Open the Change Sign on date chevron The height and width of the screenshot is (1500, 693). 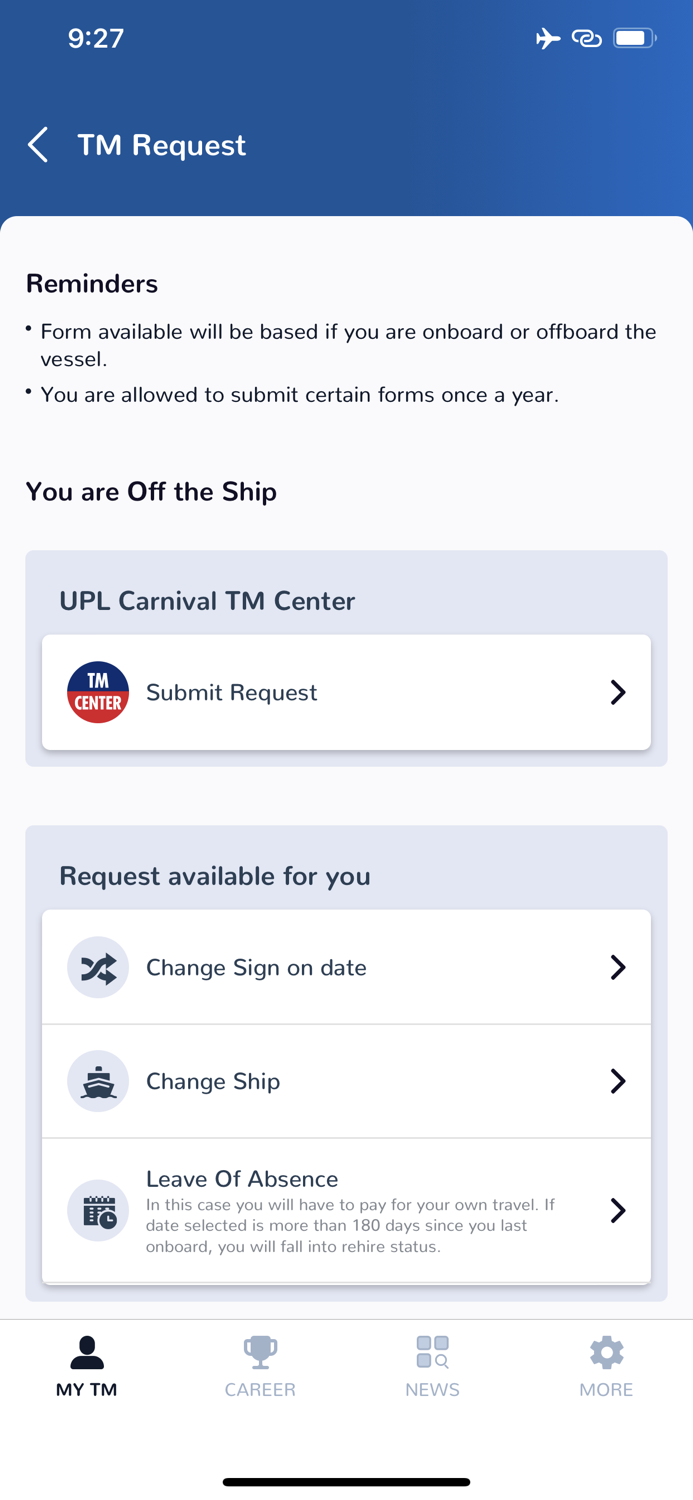tap(619, 967)
